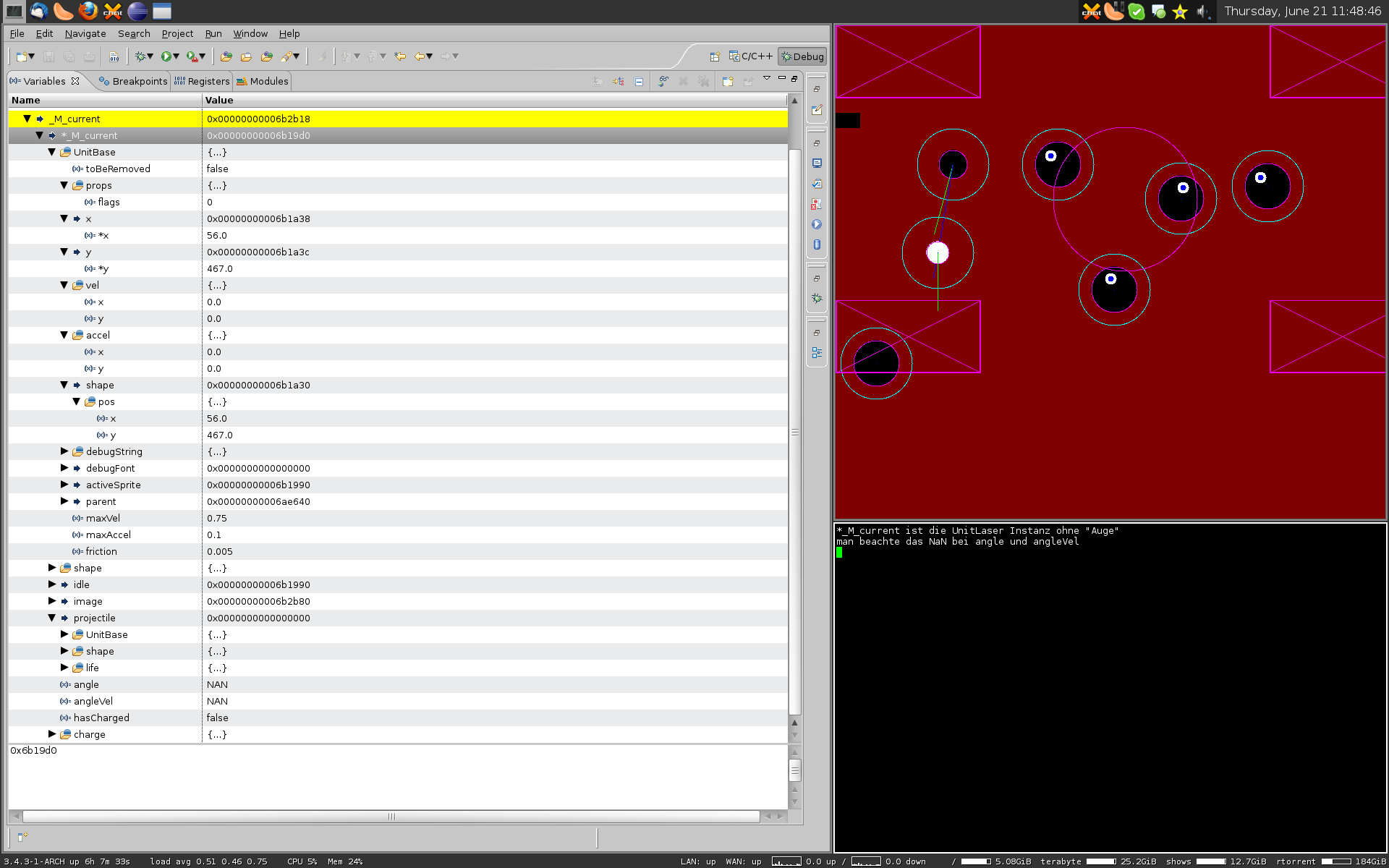1389x868 pixels.
Task: Switch to the Modules tab
Action: [x=263, y=81]
